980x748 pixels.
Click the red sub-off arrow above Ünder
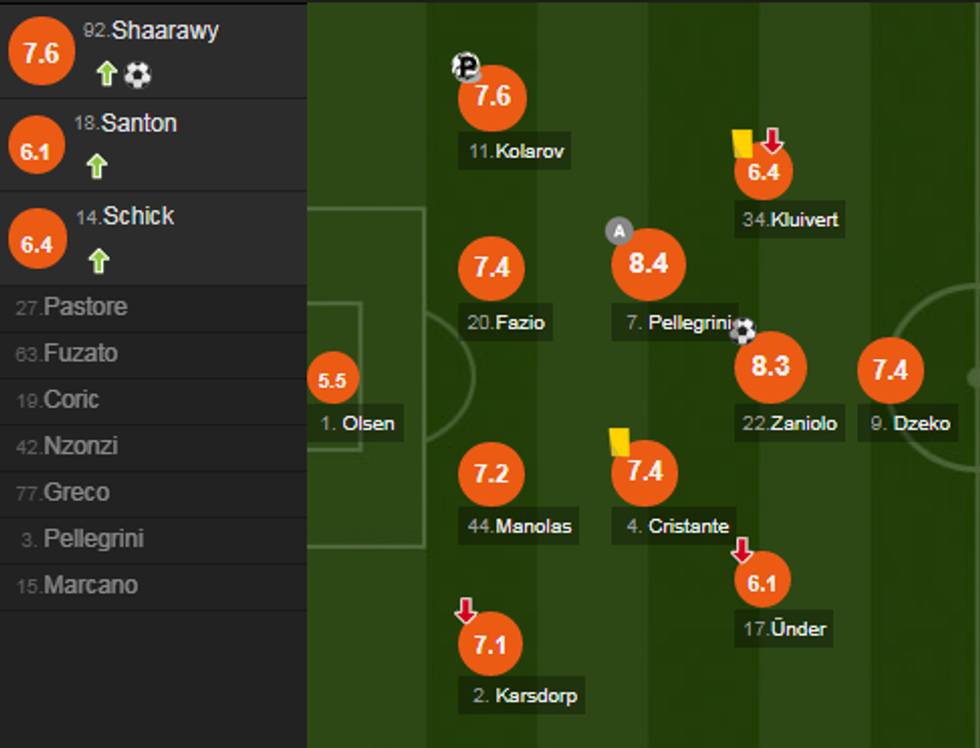[x=741, y=550]
